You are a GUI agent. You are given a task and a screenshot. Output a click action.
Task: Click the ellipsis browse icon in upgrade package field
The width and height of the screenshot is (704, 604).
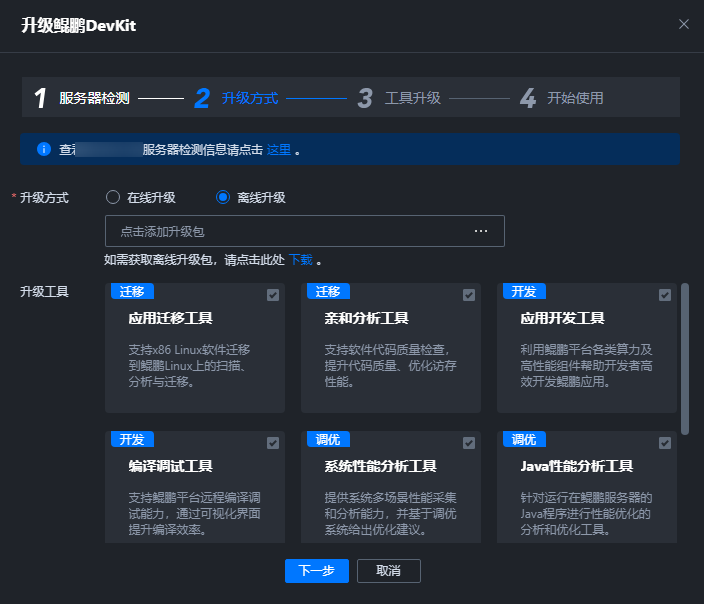pyautogui.click(x=481, y=231)
